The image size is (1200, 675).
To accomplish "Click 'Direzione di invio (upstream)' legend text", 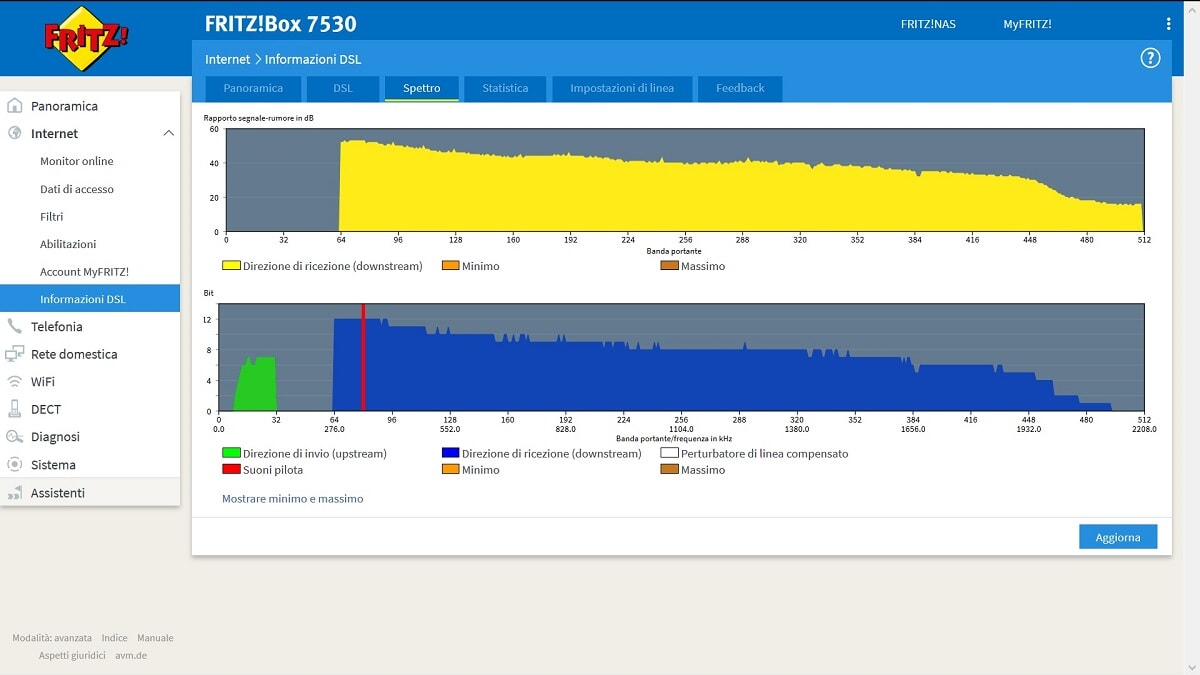I will 314,453.
